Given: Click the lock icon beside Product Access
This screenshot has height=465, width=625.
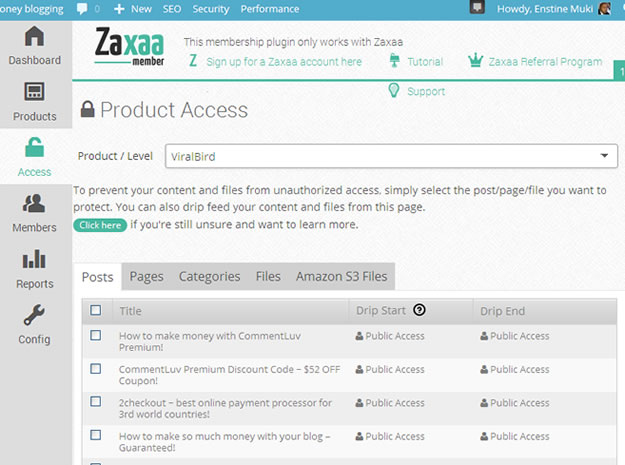Looking at the screenshot, I should [x=88, y=109].
